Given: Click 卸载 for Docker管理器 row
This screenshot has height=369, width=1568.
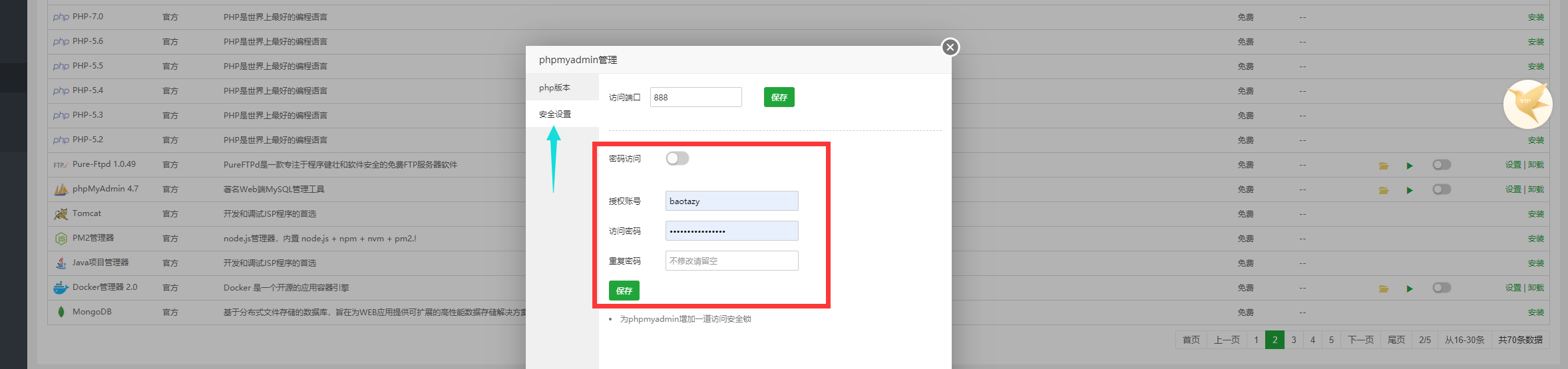Looking at the screenshot, I should click(1536, 288).
